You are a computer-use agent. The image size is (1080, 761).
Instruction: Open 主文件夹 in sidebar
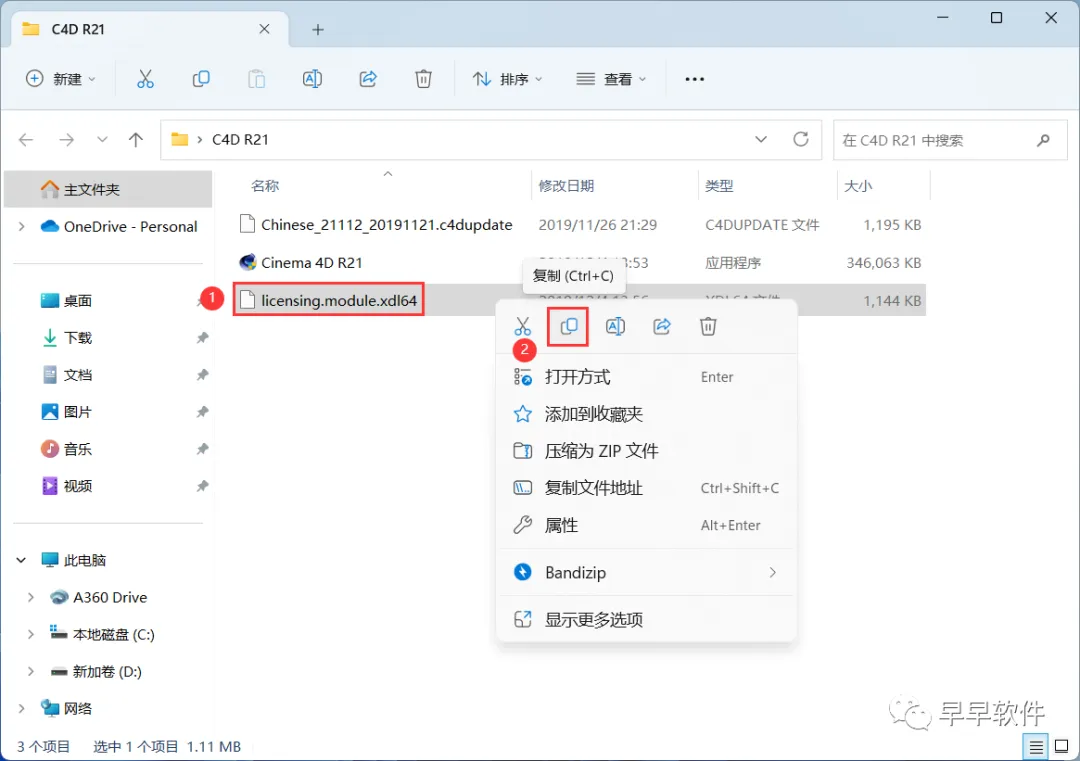tap(108, 189)
